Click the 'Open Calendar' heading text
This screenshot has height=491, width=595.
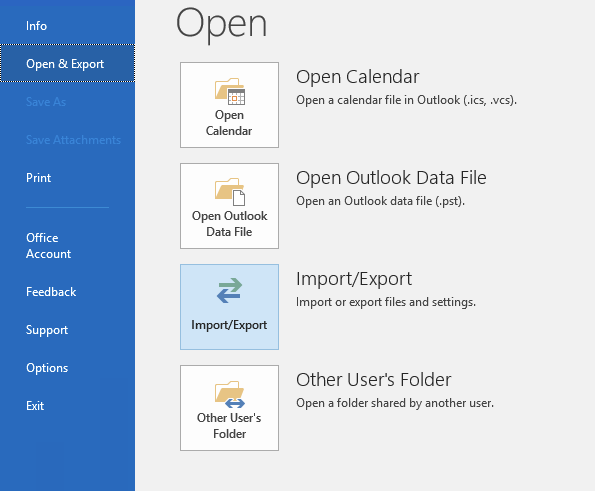tap(357, 77)
